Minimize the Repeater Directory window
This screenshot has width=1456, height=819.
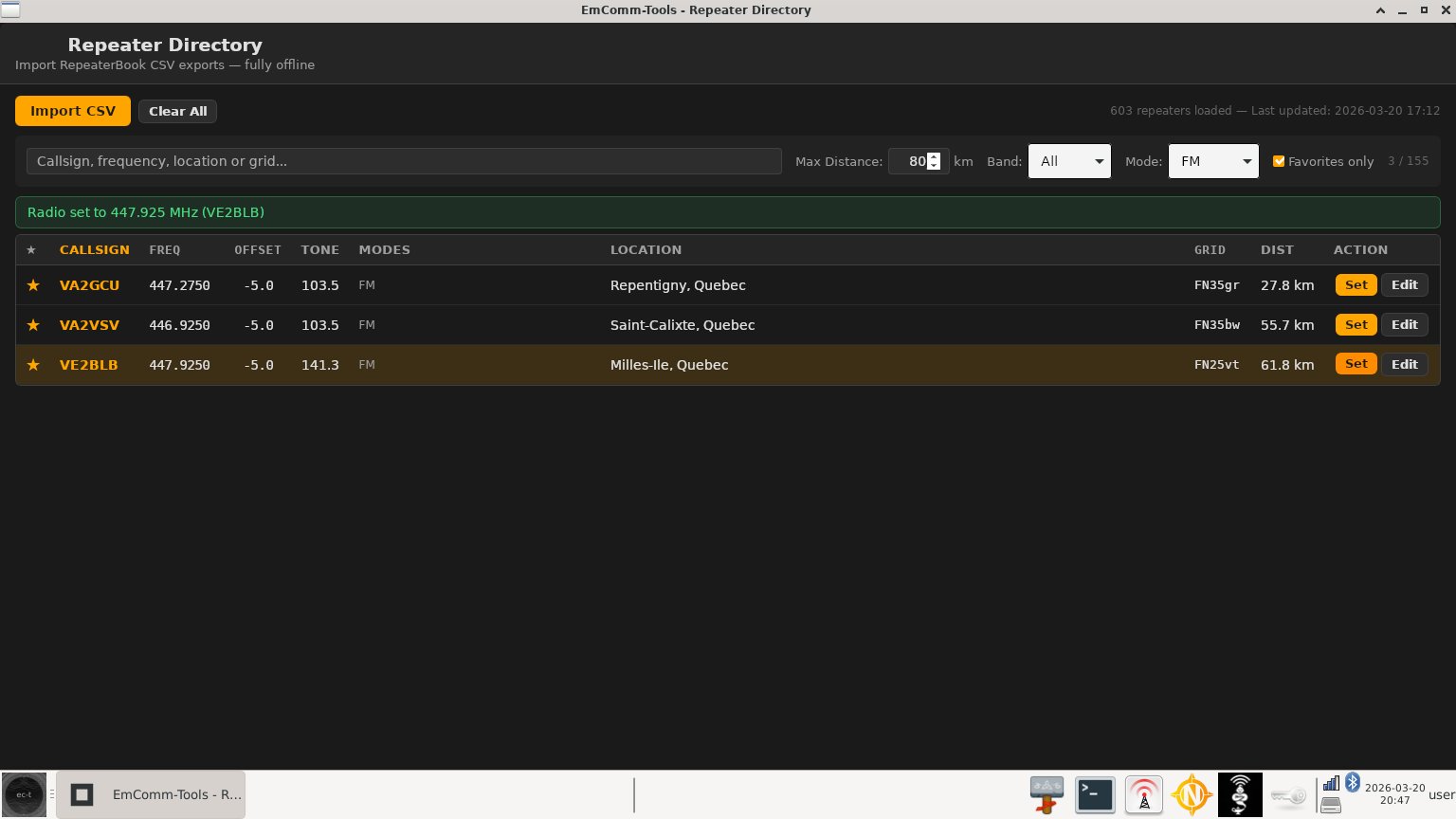click(x=1402, y=10)
